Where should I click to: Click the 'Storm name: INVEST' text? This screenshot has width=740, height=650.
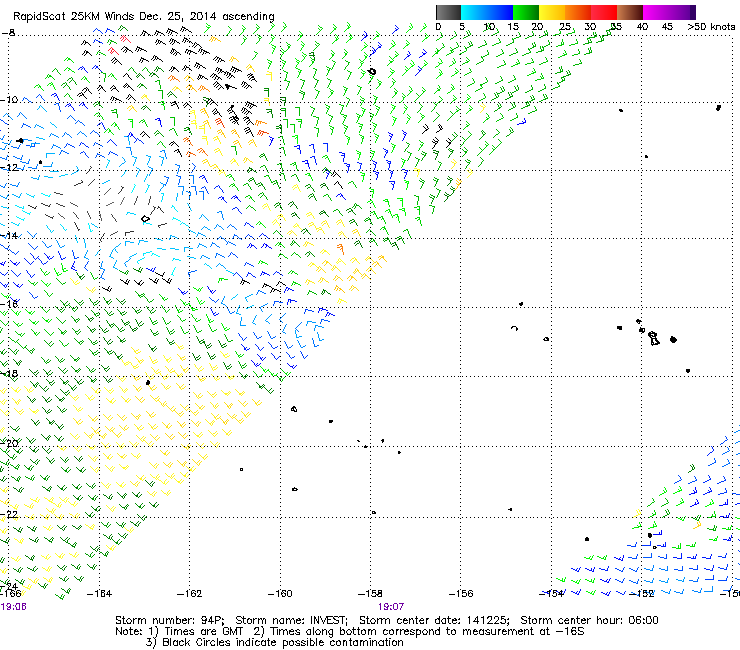click(x=291, y=620)
